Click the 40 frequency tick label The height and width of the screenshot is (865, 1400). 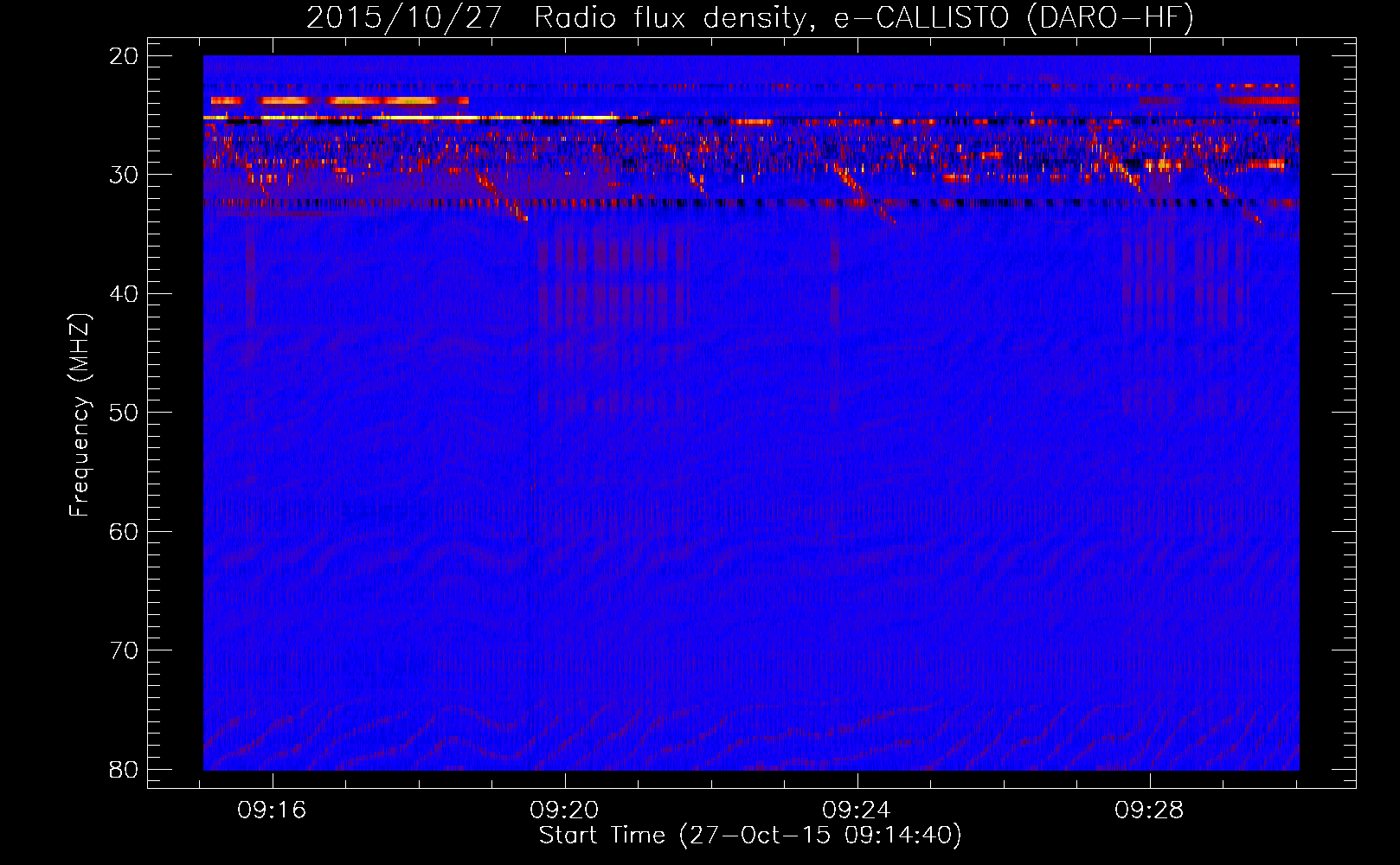coord(125,293)
